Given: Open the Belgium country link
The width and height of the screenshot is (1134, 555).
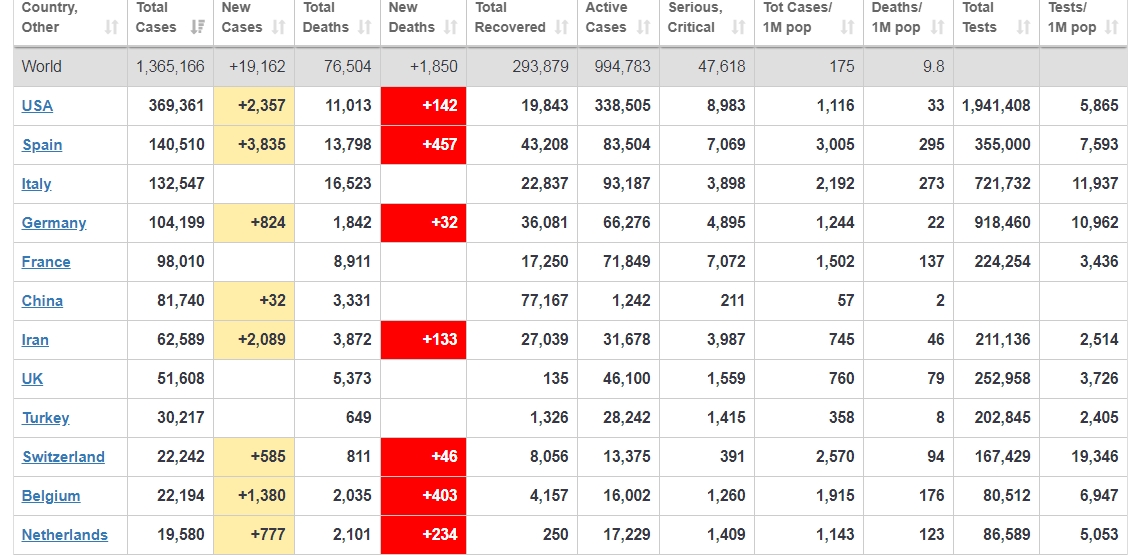Looking at the screenshot, I should click(x=51, y=496).
